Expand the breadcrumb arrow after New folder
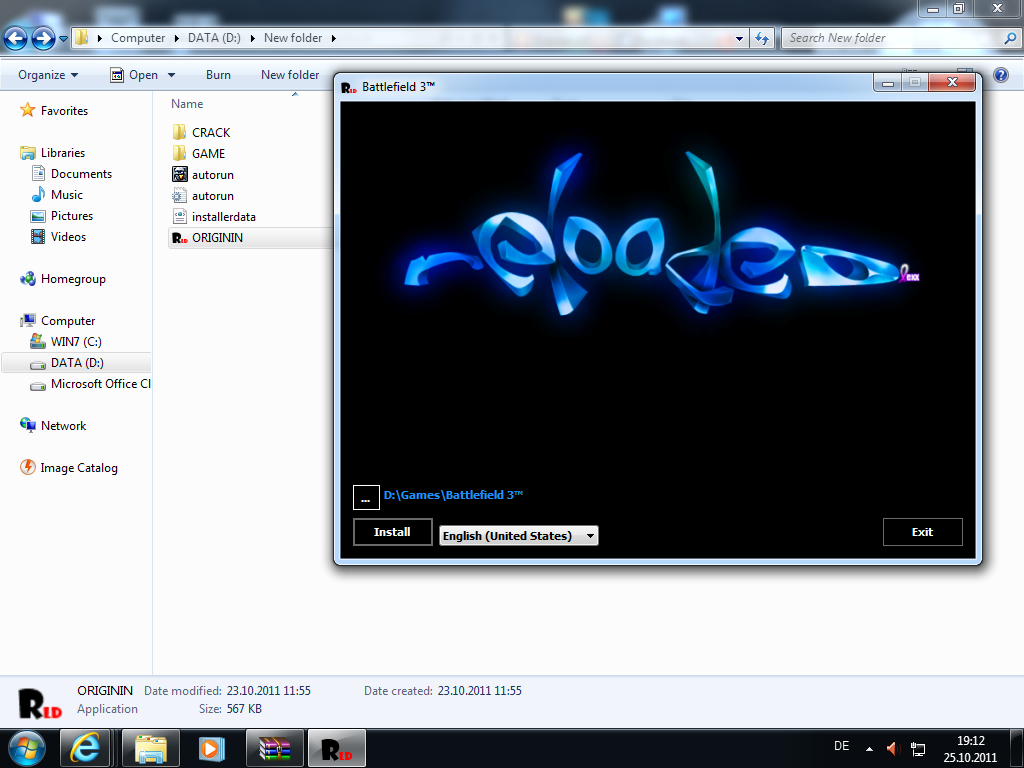Viewport: 1024px width, 768px height. pyautogui.click(x=333, y=38)
